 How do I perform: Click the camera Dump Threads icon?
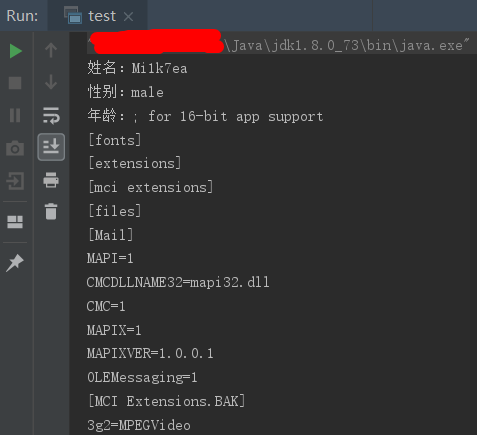coord(15,148)
